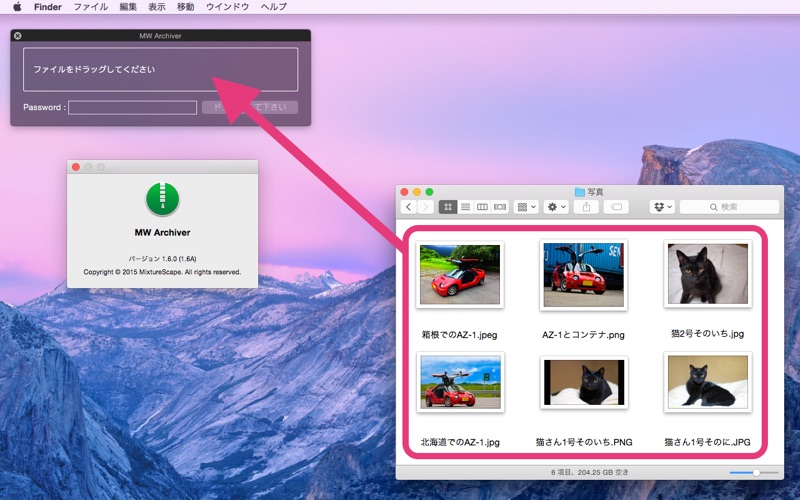Close the MW Archiver about window
The height and width of the screenshot is (500, 800).
coord(76,167)
